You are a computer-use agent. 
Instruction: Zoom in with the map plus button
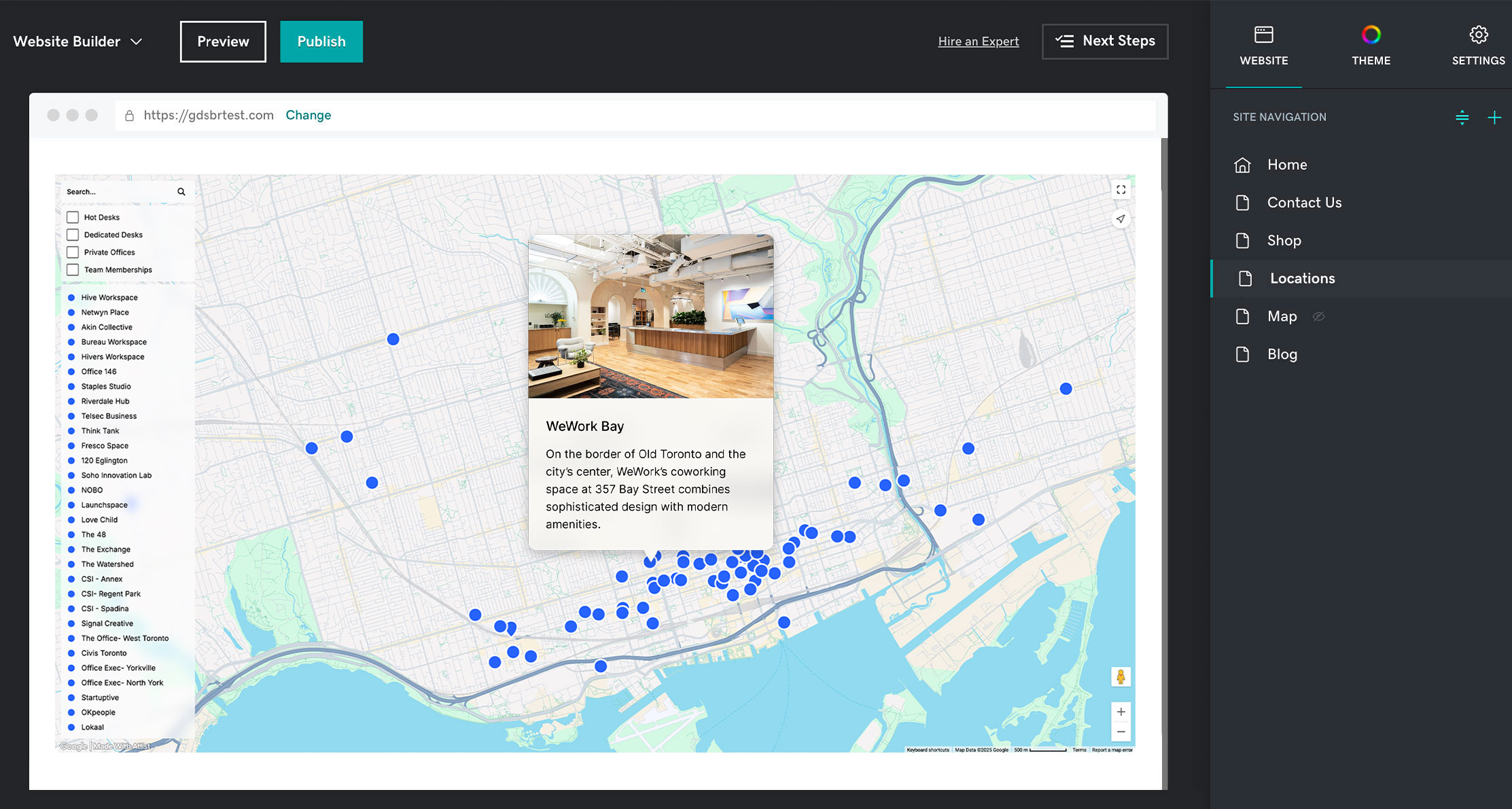(x=1121, y=712)
